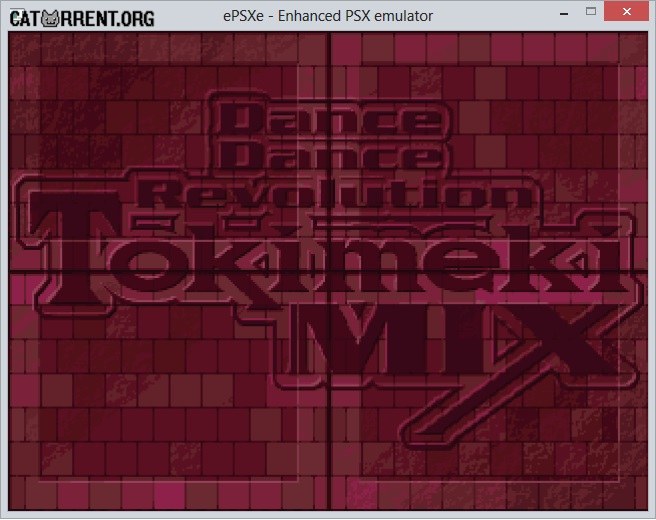
Task: Minimize the ePSXe emulator window
Action: [x=564, y=13]
